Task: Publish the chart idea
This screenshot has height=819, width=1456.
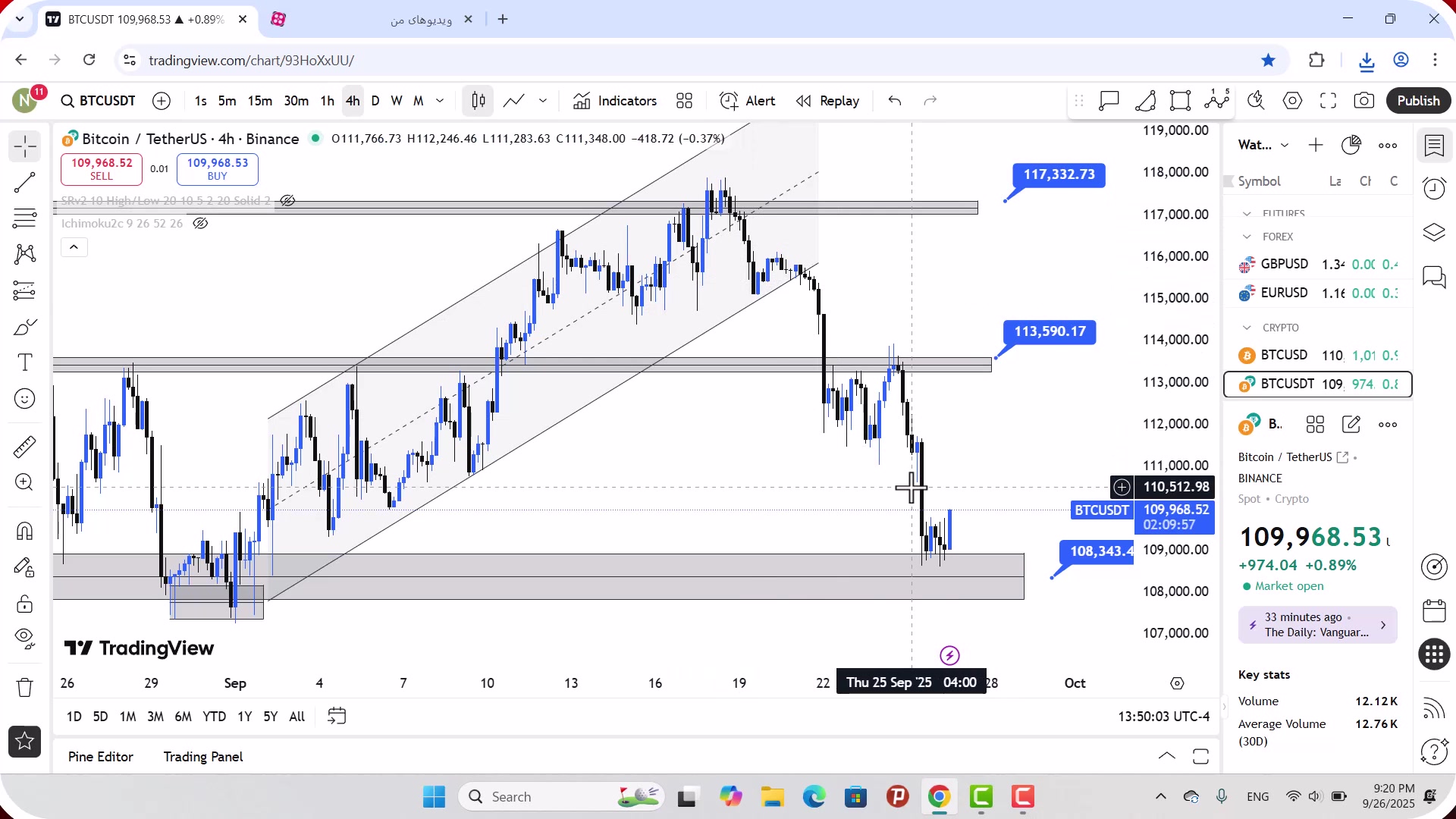Action: click(x=1419, y=101)
